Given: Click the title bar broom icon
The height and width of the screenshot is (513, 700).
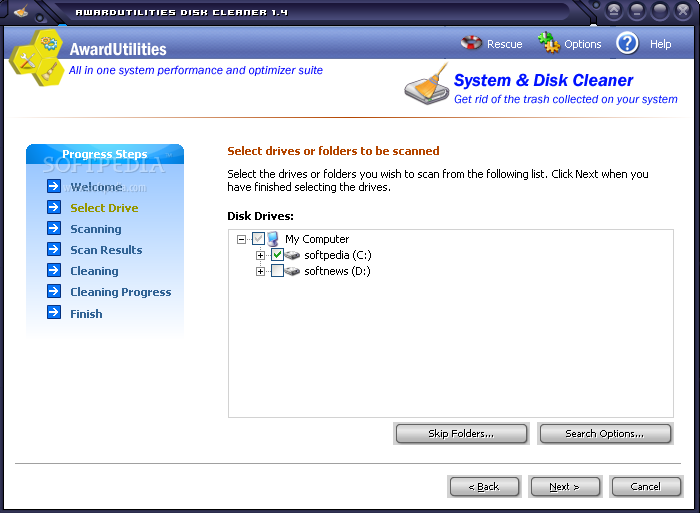Looking at the screenshot, I should coord(21,11).
